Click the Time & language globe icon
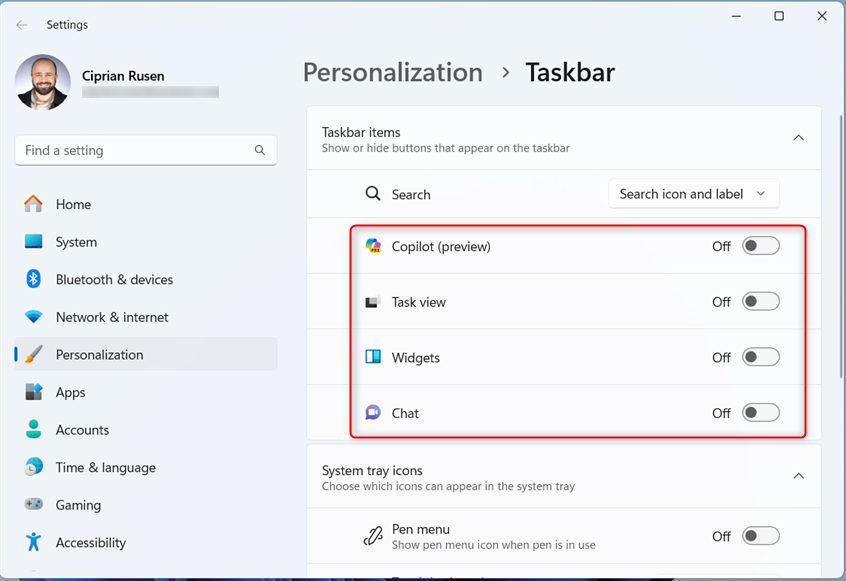 (x=33, y=467)
